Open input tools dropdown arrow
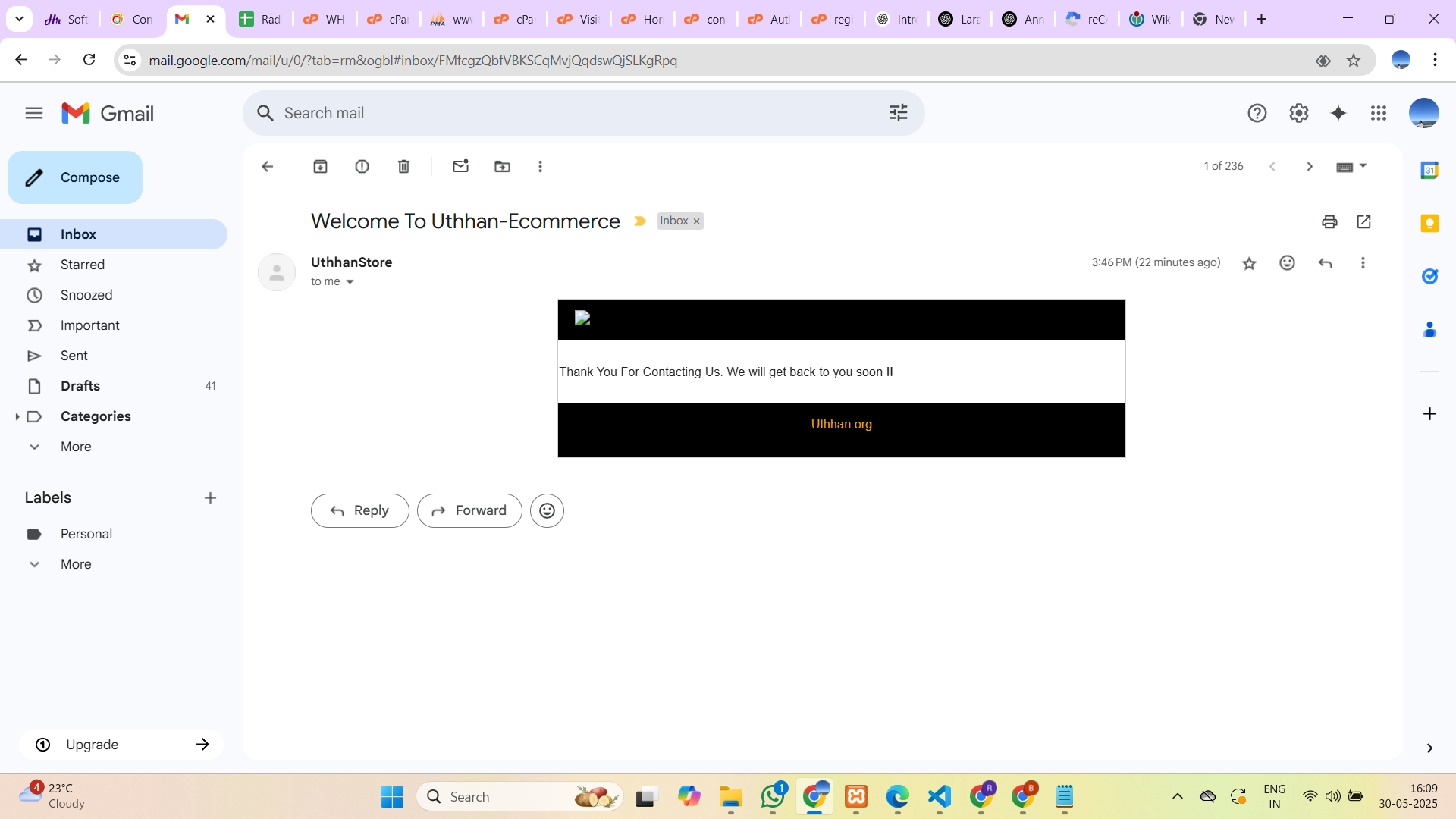The height and width of the screenshot is (819, 1456). 1363,165
